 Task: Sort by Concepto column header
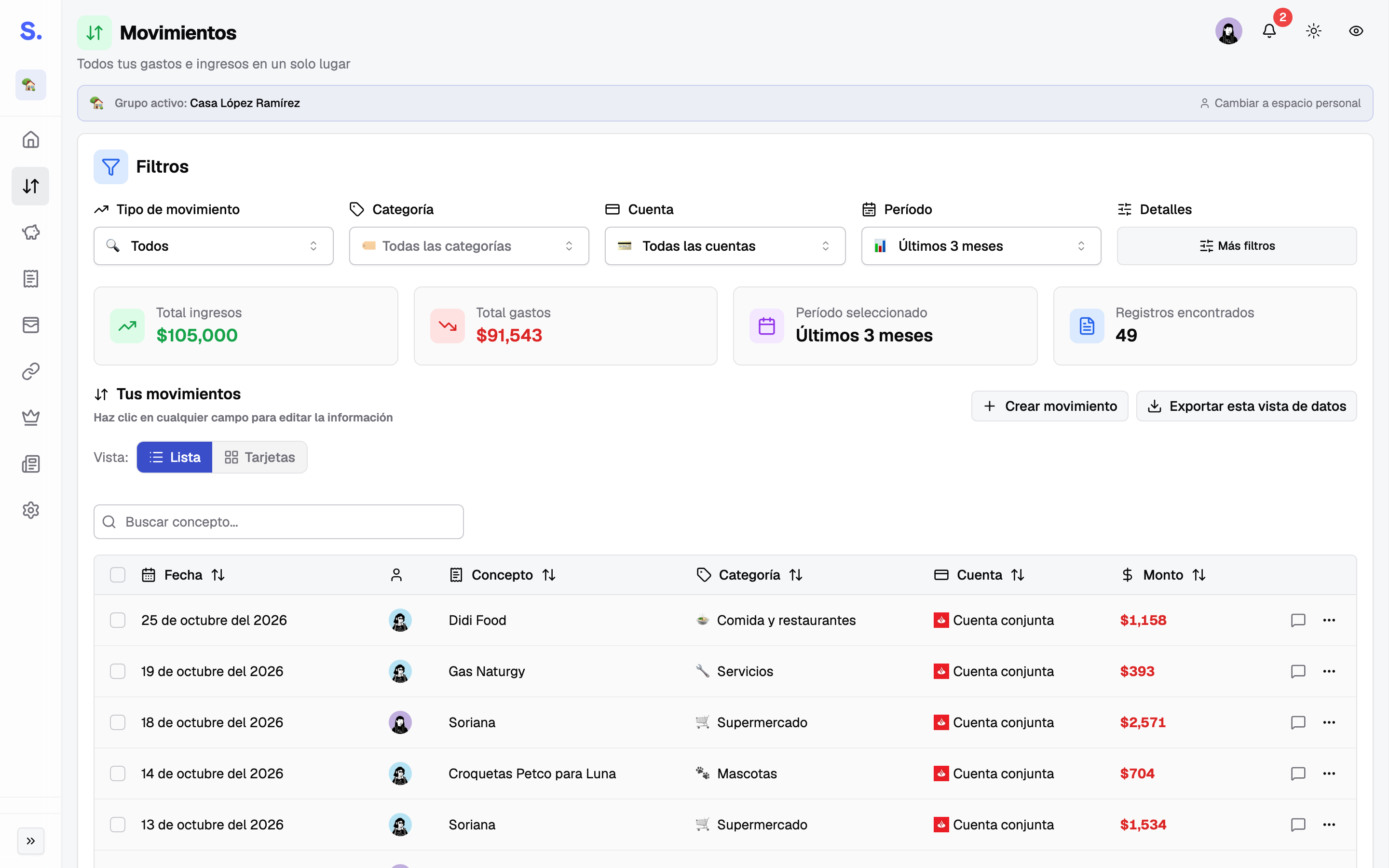[x=502, y=575]
